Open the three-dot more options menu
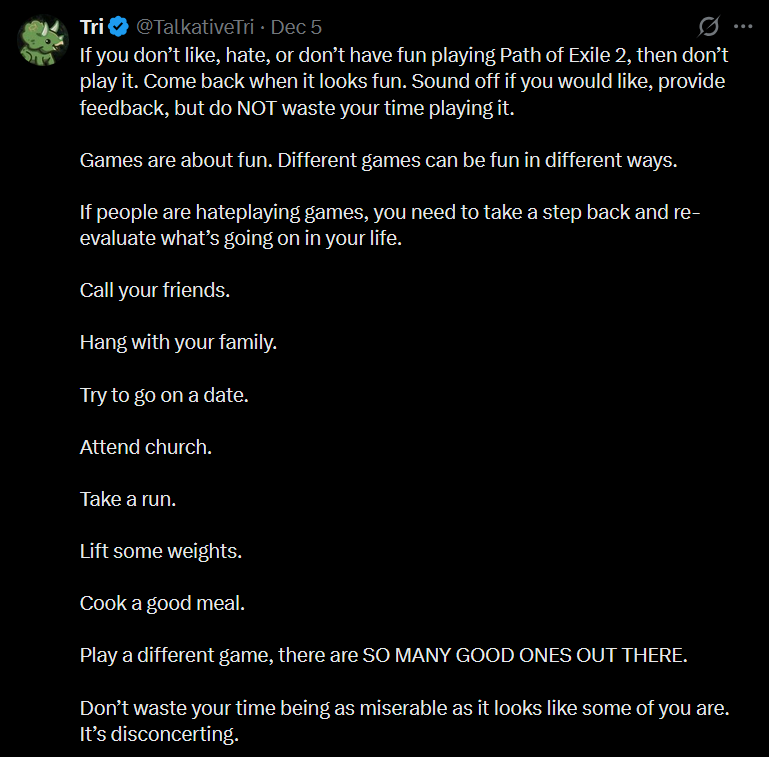Image resolution: width=769 pixels, height=757 pixels. click(743, 26)
